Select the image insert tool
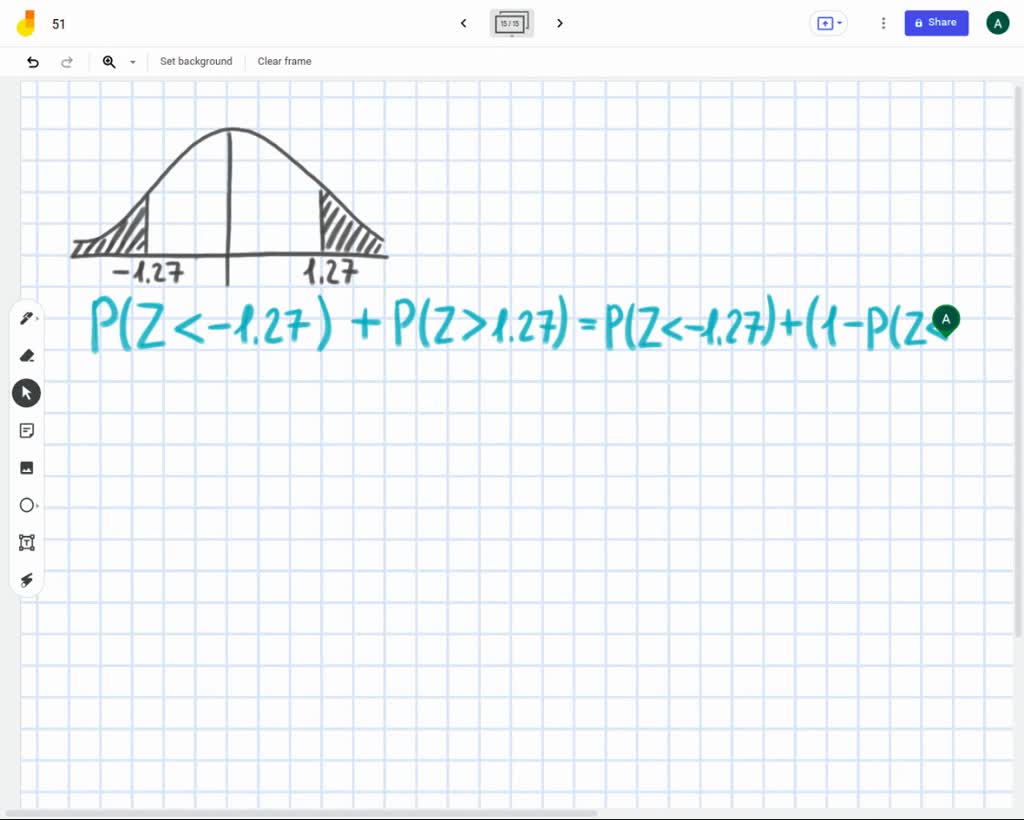 point(26,467)
